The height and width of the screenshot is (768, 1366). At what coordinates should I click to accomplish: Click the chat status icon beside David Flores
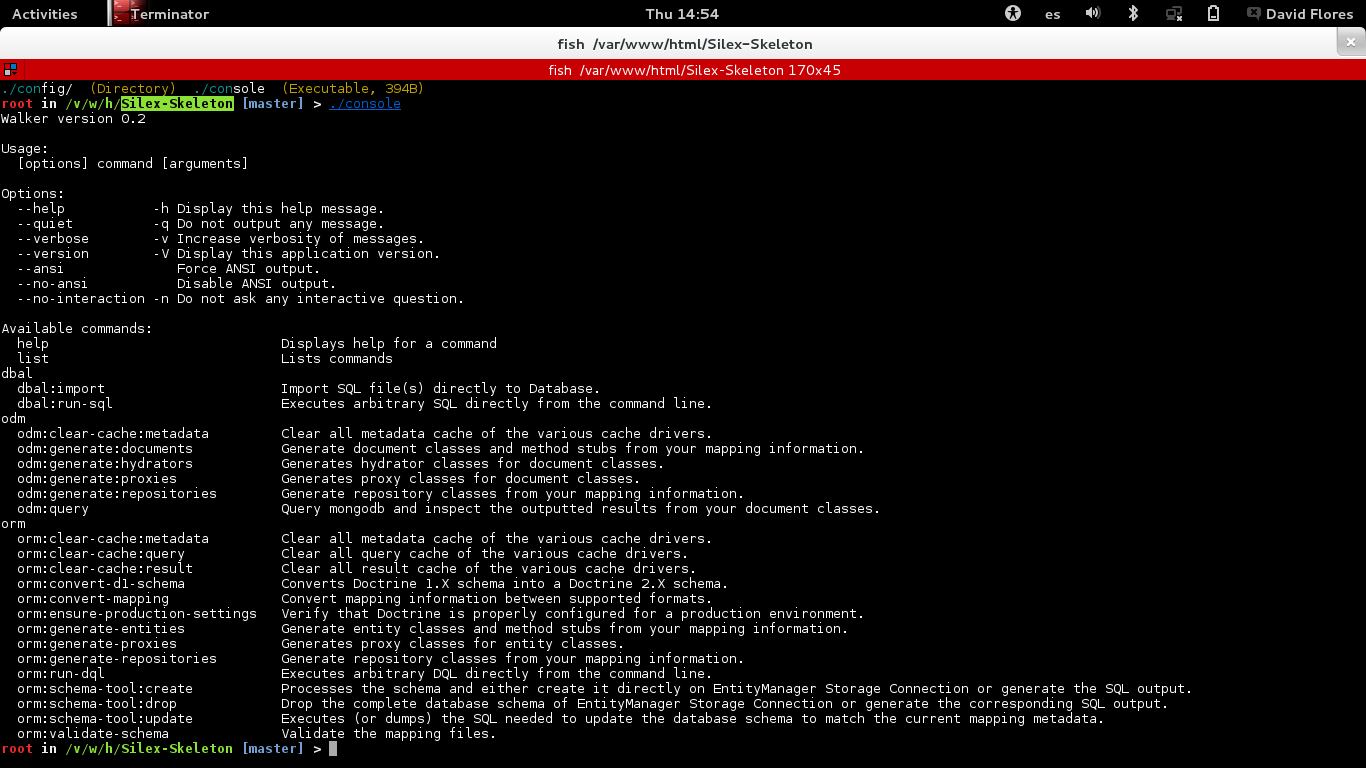pyautogui.click(x=1254, y=14)
